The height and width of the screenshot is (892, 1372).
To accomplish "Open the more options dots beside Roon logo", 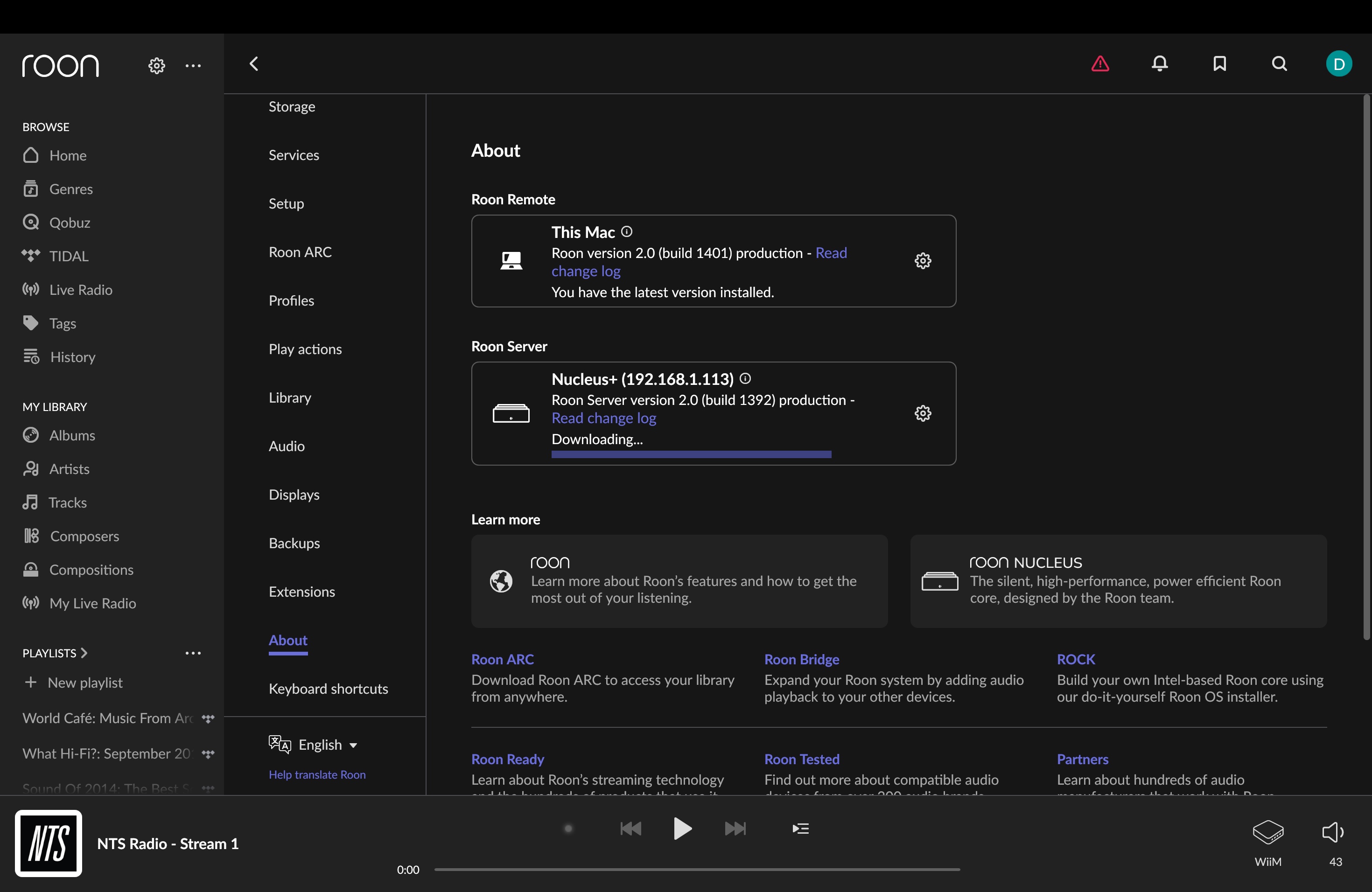I will (193, 65).
